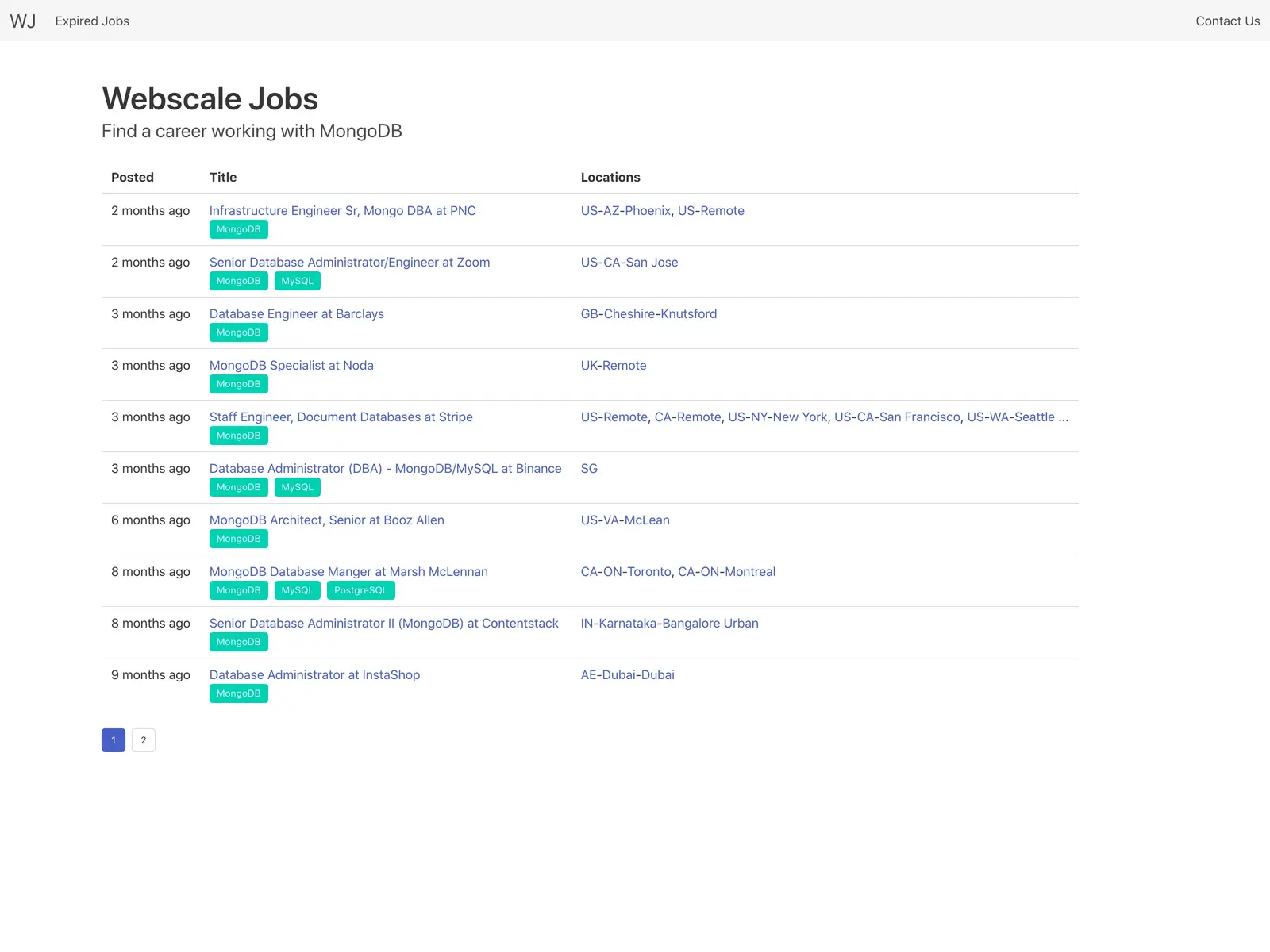Select US-VA-McLean location link
1270x952 pixels.
(x=625, y=520)
